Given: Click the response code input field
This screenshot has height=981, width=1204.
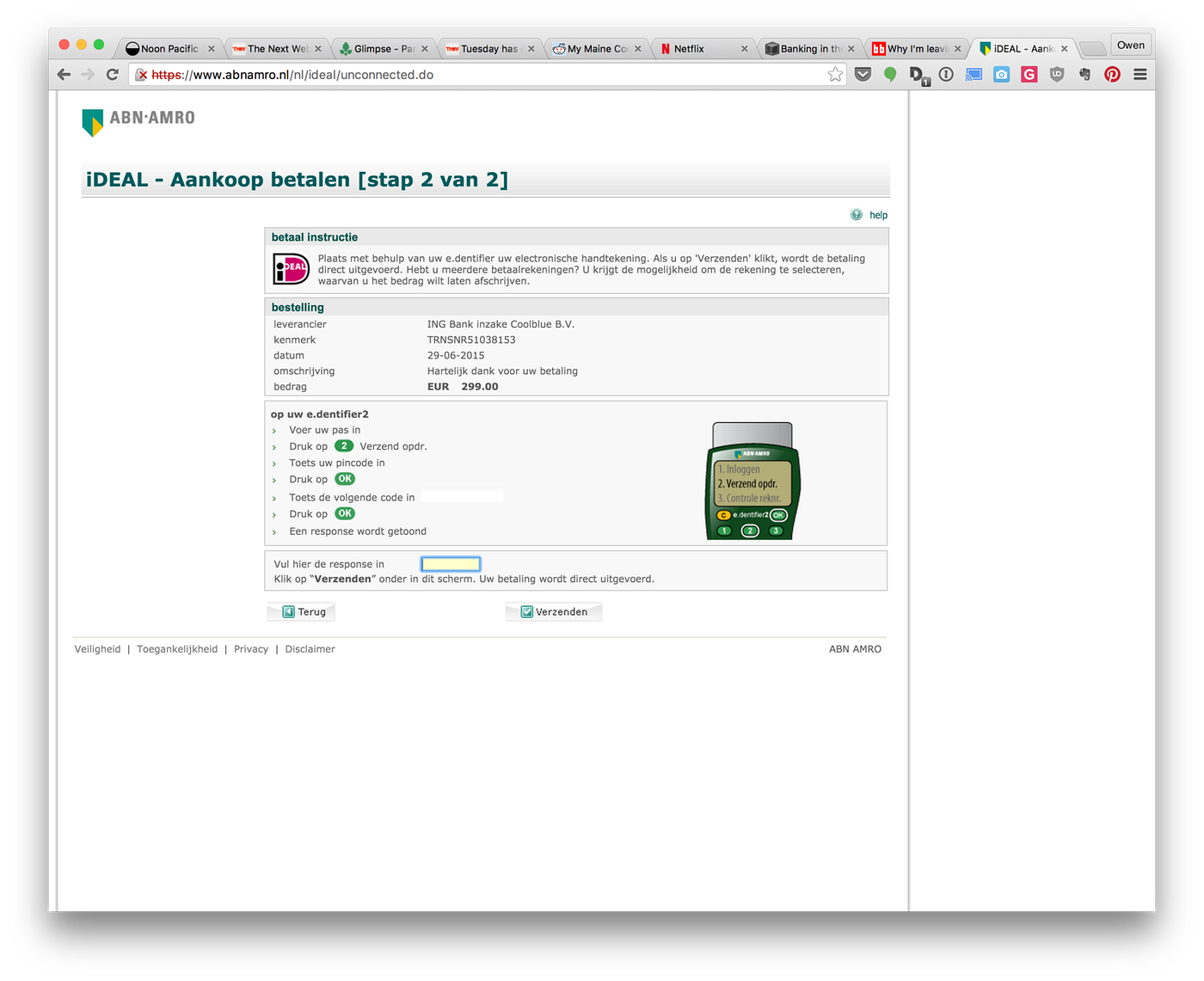Looking at the screenshot, I should [451, 564].
